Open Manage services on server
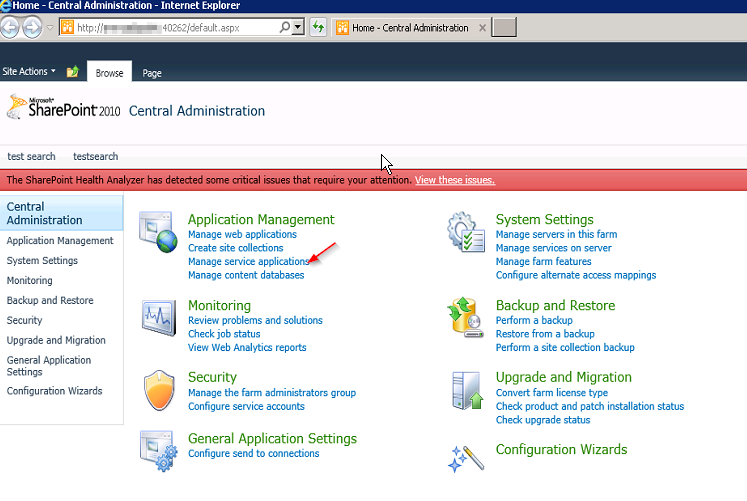 pos(554,248)
